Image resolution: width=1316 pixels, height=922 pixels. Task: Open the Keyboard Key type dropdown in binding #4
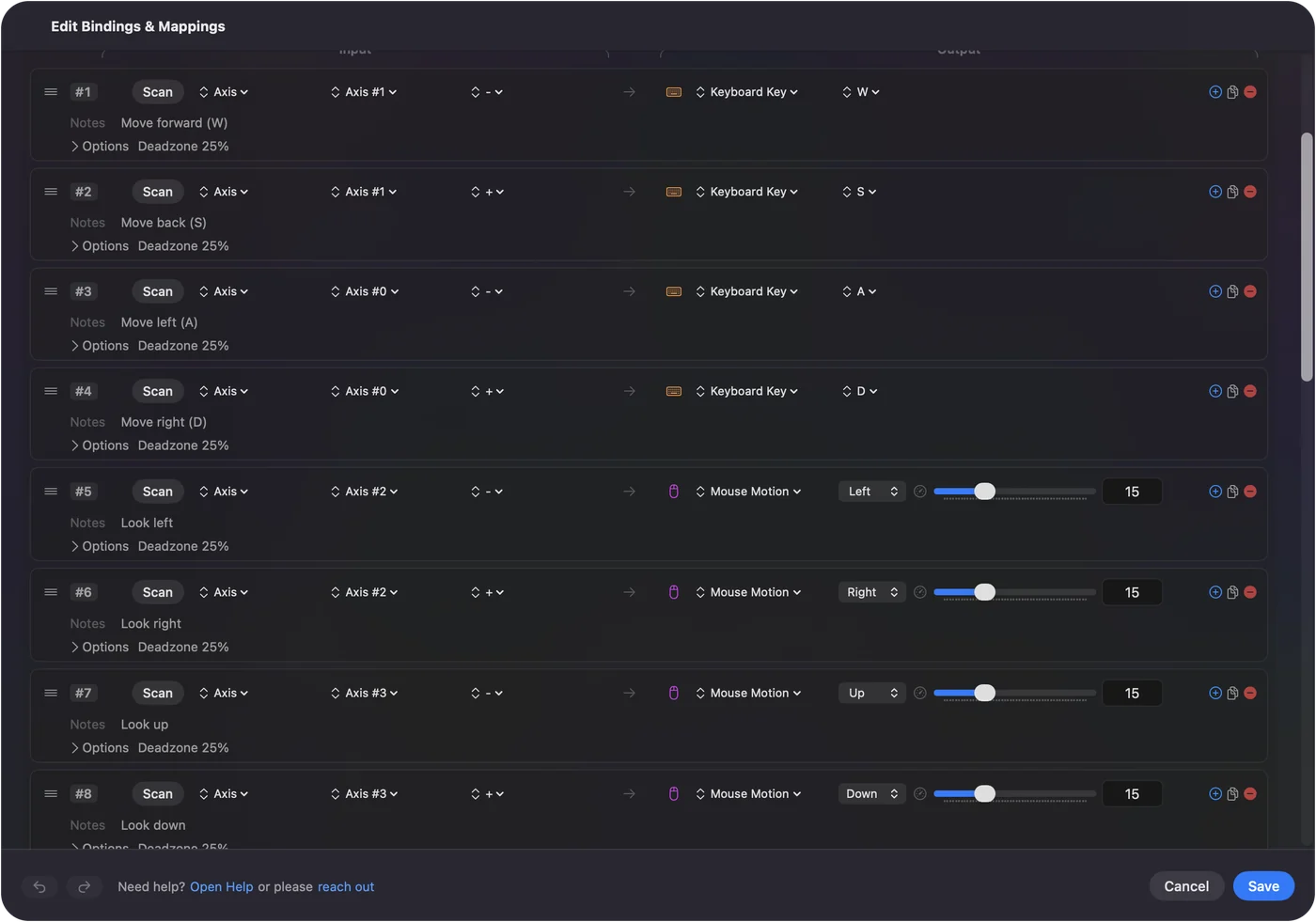(747, 391)
